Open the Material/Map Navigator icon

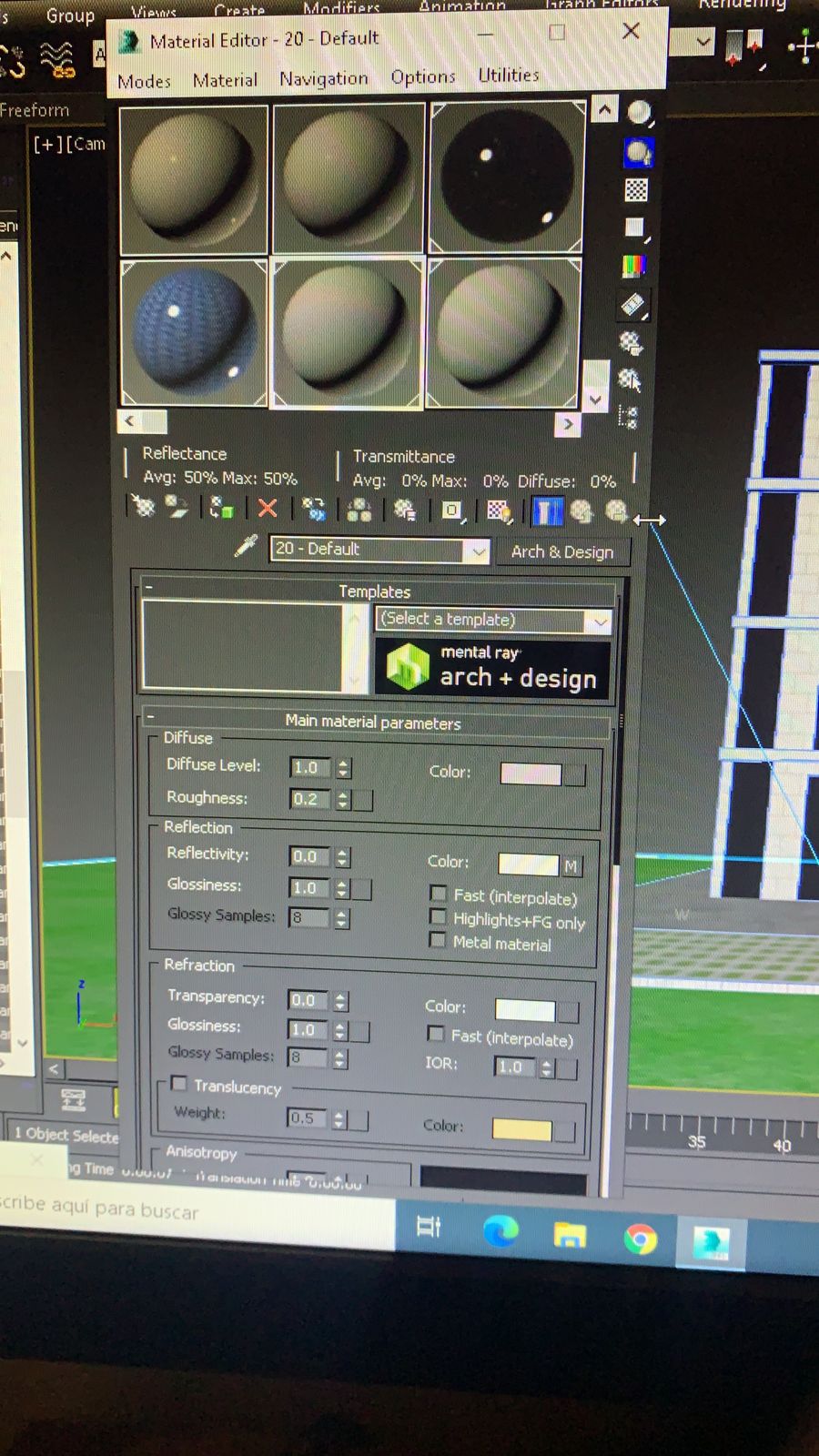[627, 418]
